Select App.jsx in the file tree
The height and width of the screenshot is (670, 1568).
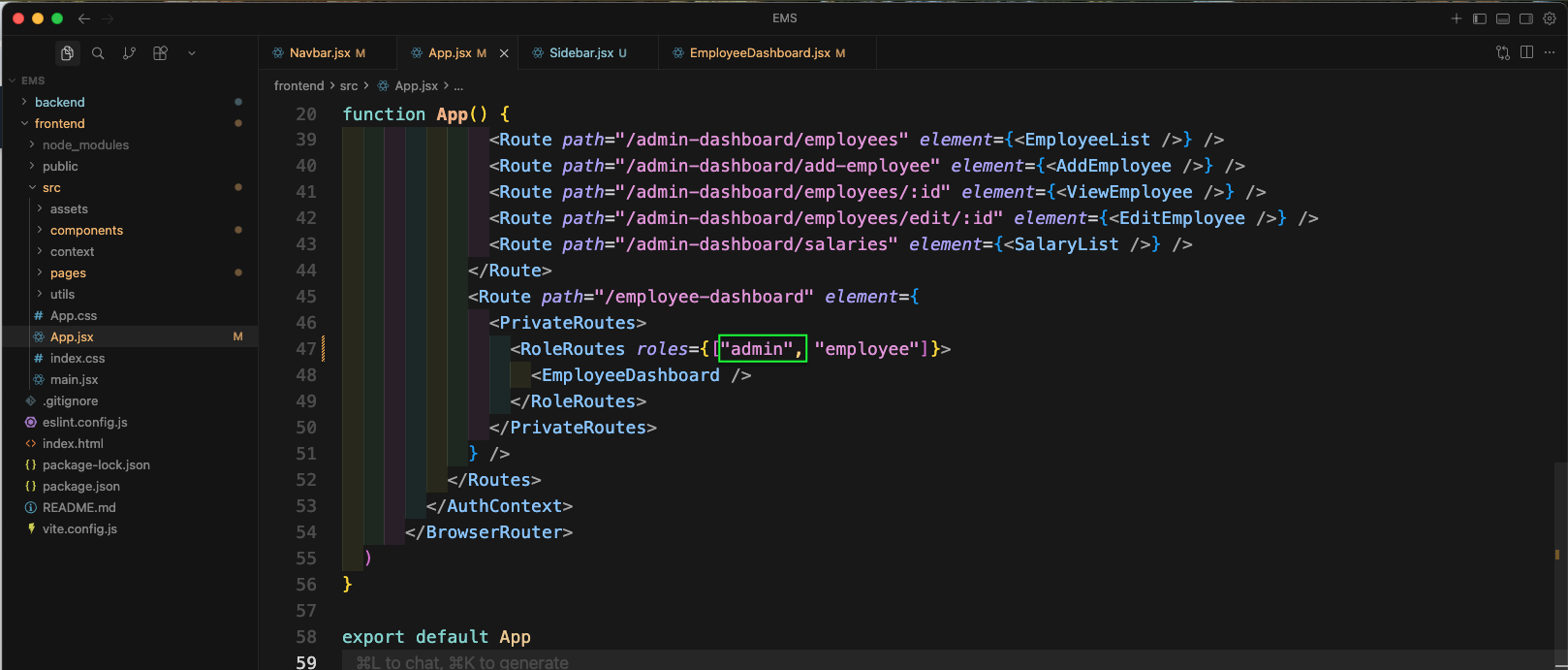(x=129, y=336)
